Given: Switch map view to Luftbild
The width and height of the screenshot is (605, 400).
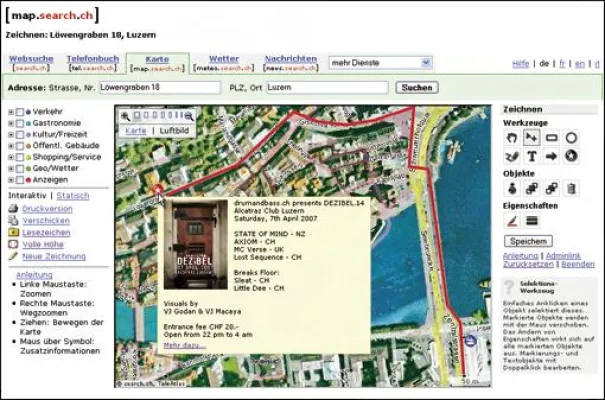Looking at the screenshot, I should (x=174, y=131).
